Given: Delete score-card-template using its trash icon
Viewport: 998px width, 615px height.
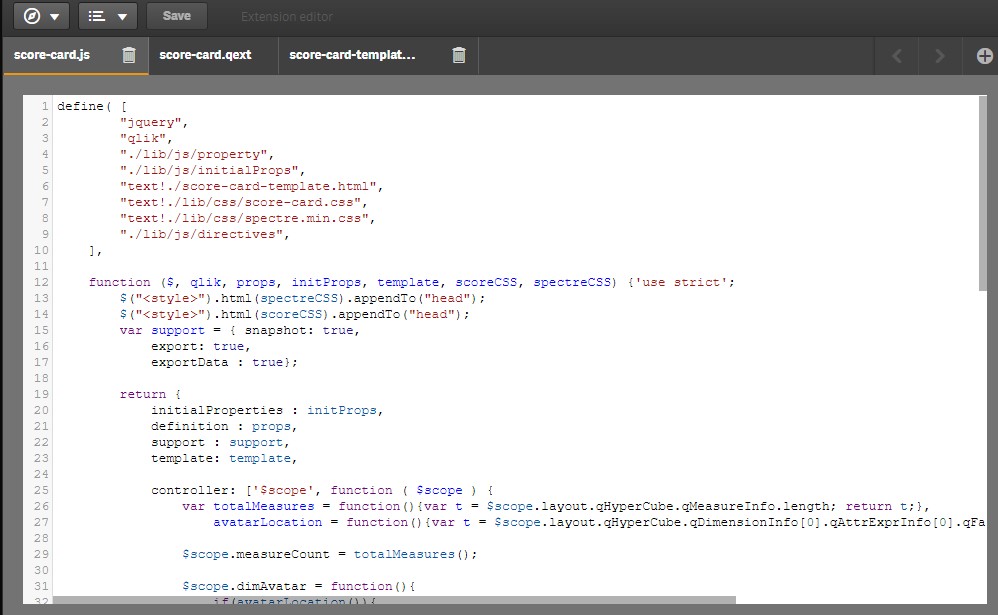Looking at the screenshot, I should [458, 56].
